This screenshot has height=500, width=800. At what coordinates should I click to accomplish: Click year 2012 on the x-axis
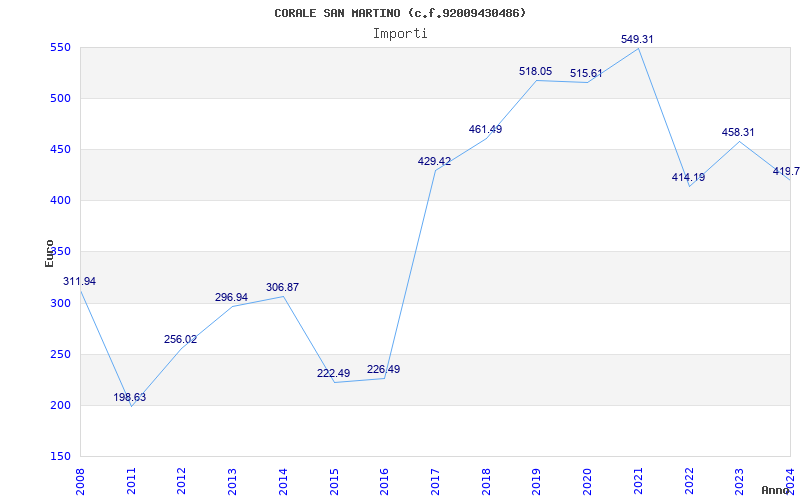(182, 480)
